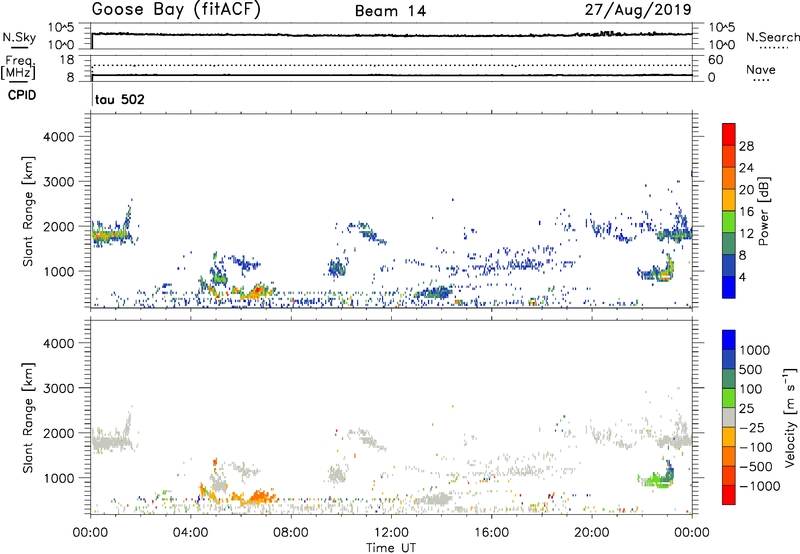Pick the gray segment of Velocity color bar

coord(729,418)
